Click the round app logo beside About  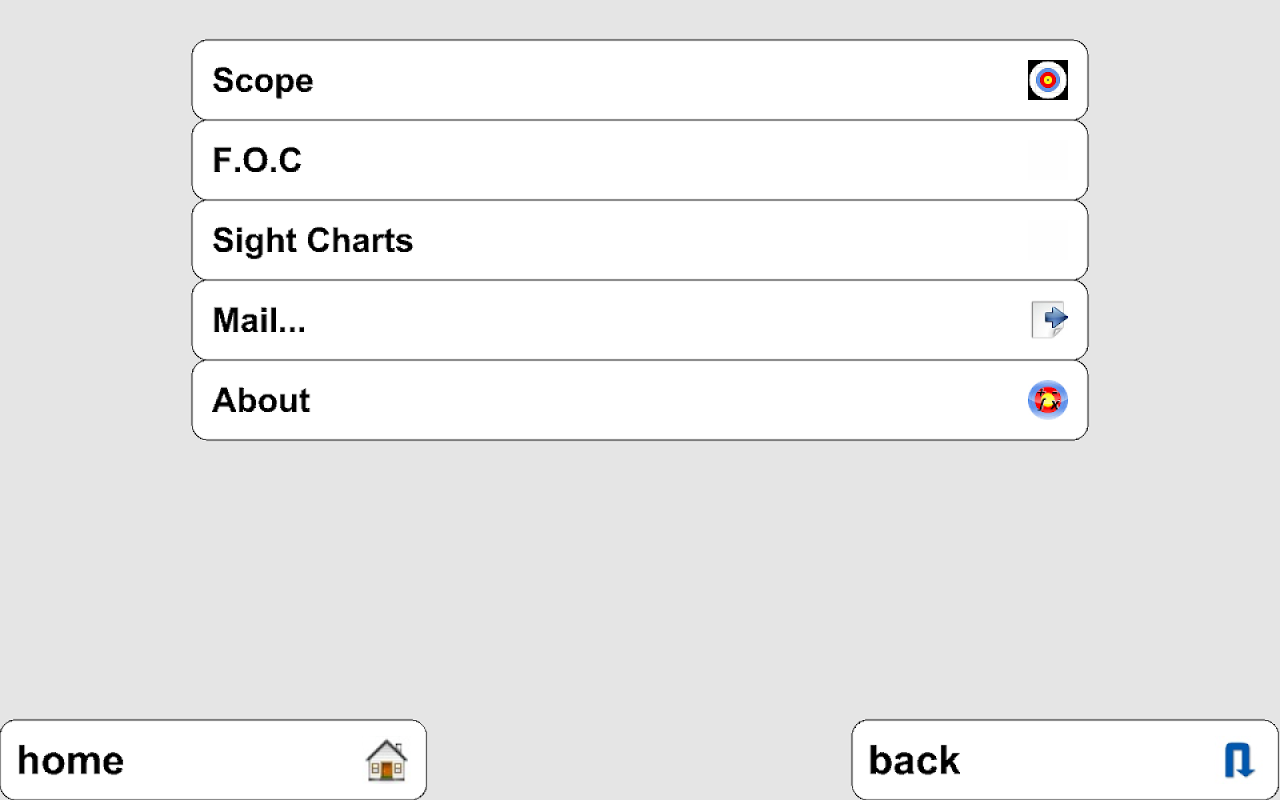pyautogui.click(x=1048, y=400)
